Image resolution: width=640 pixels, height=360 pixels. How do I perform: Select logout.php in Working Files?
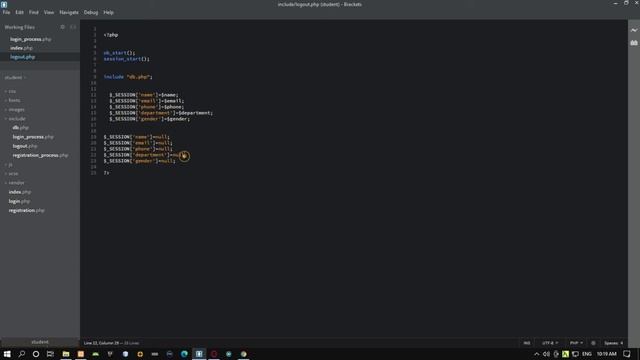pyautogui.click(x=22, y=57)
